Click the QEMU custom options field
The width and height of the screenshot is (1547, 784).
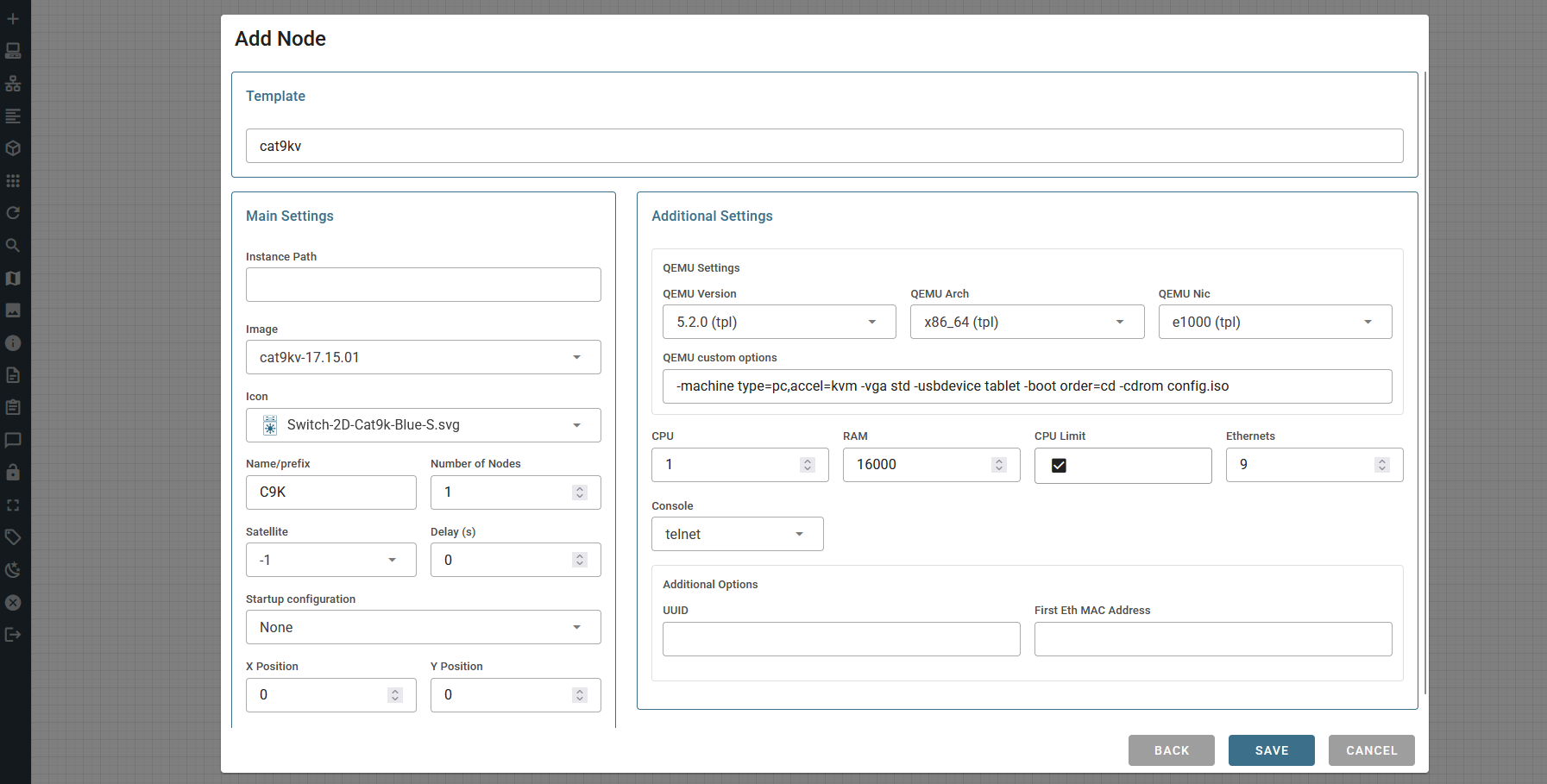point(1028,386)
